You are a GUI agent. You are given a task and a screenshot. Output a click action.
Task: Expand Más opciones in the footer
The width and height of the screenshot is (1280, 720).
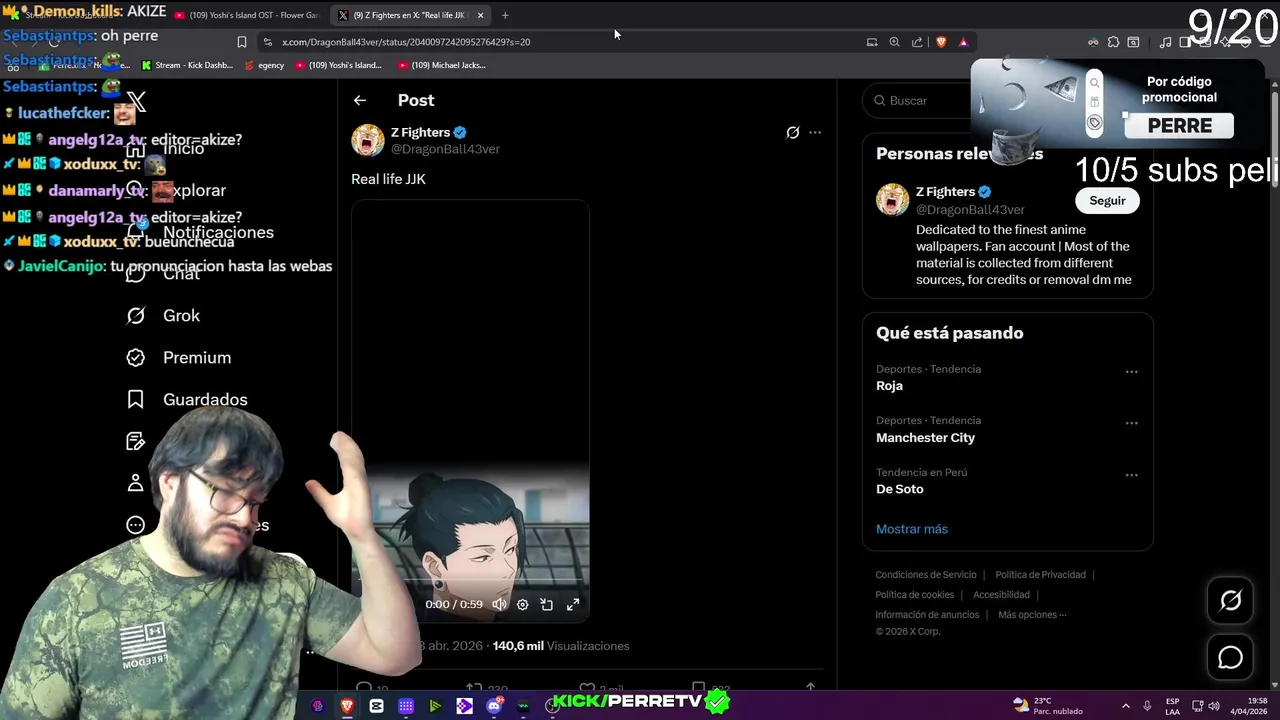point(1032,615)
